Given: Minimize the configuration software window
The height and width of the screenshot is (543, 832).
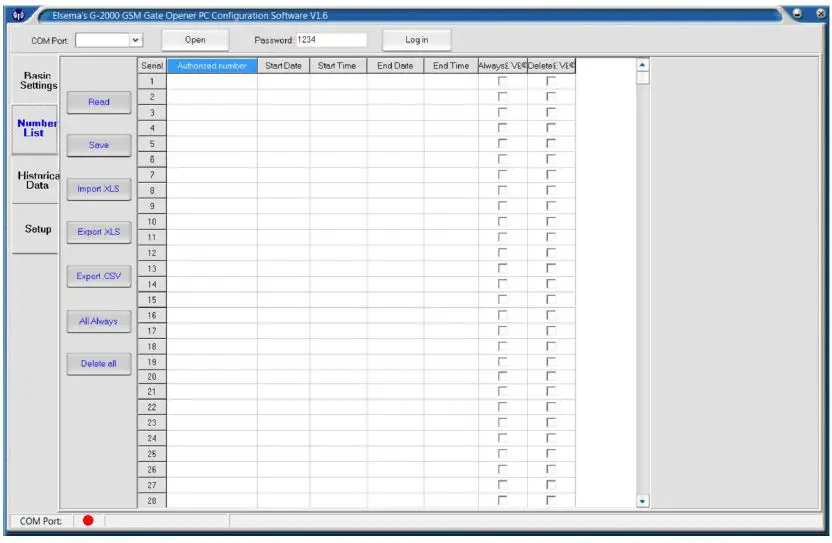Looking at the screenshot, I should click(x=798, y=14).
